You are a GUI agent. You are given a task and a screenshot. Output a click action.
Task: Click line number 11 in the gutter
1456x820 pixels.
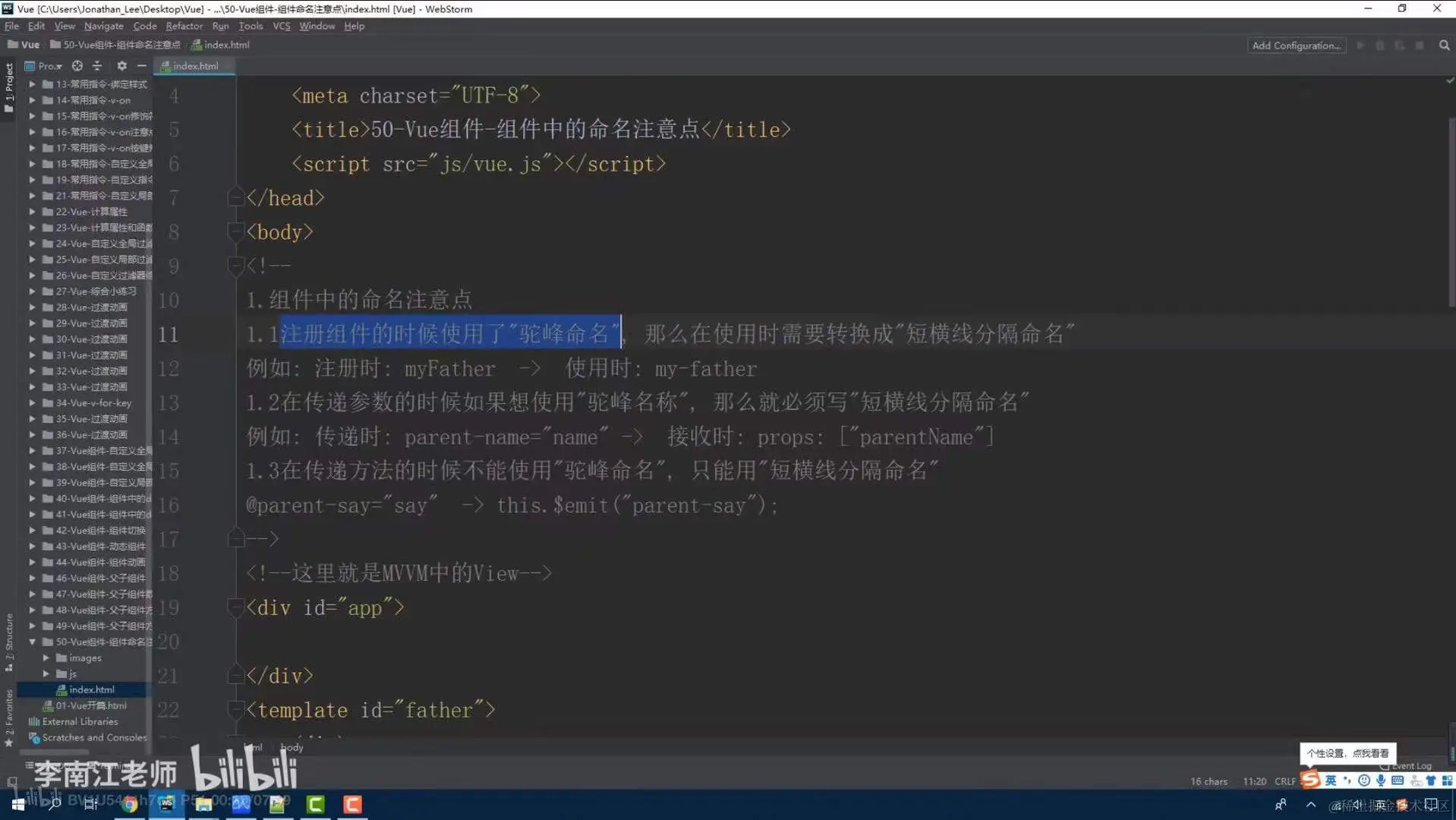click(168, 334)
